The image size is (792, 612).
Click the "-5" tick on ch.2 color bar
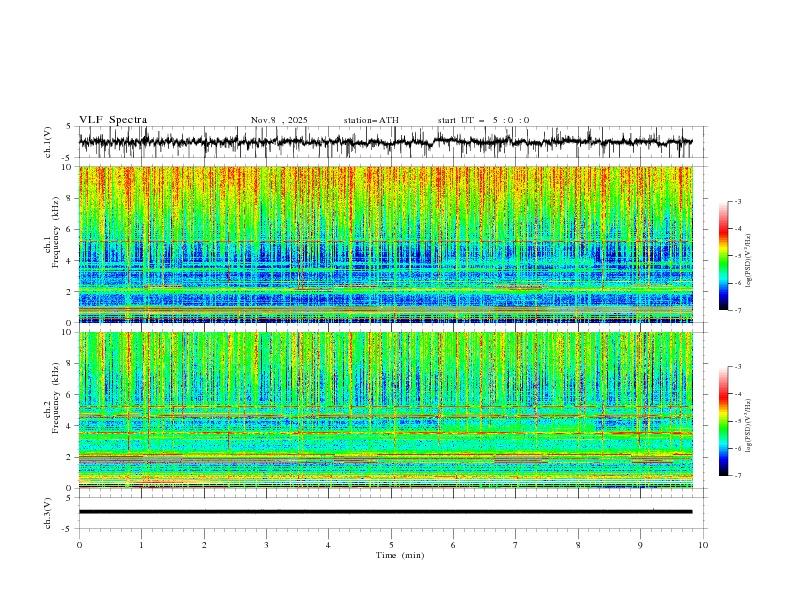tap(738, 421)
